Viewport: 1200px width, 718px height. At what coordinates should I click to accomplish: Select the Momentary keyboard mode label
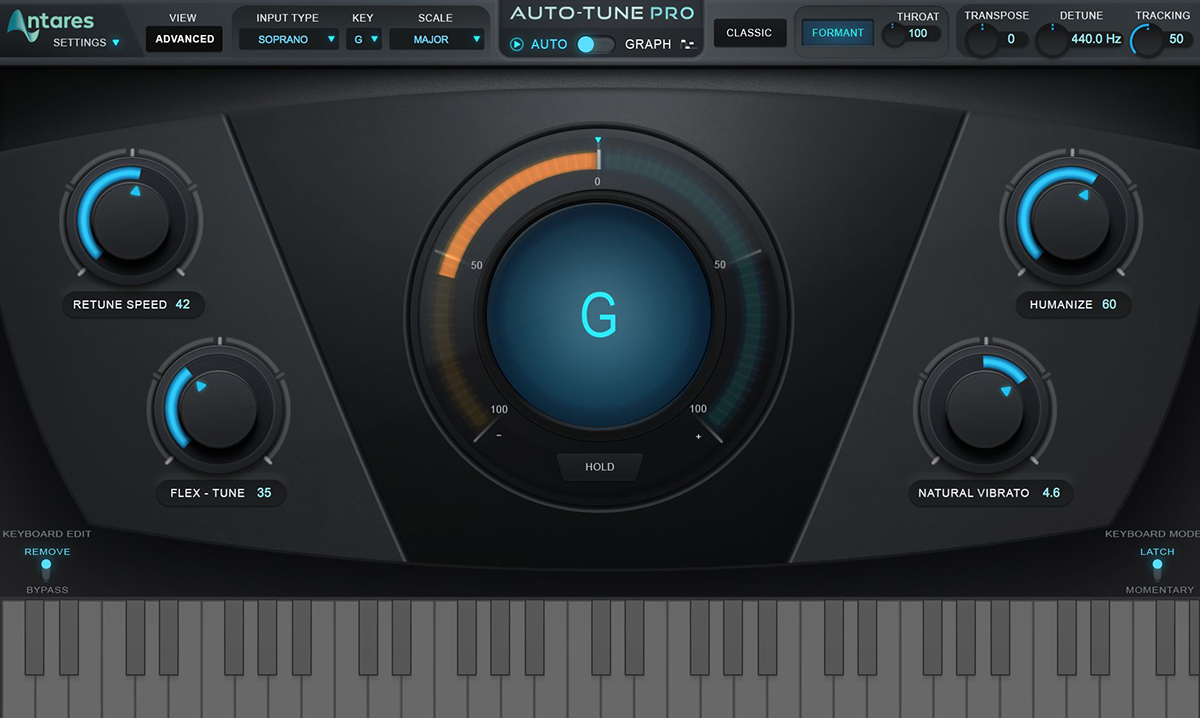[x=1160, y=590]
